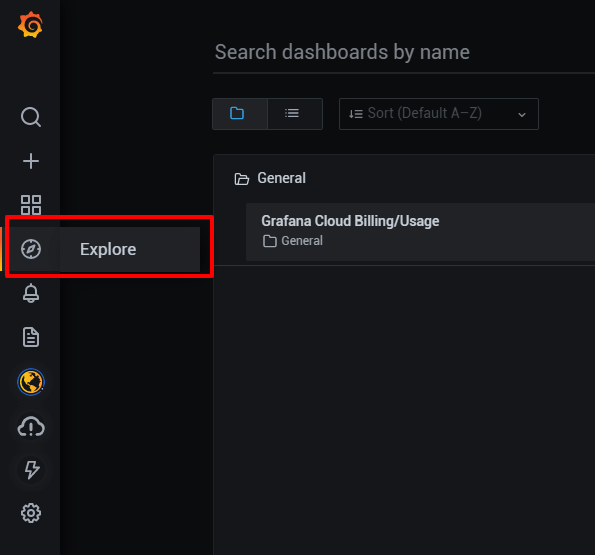Collapse the General folder section
The height and width of the screenshot is (555, 595).
(x=270, y=178)
